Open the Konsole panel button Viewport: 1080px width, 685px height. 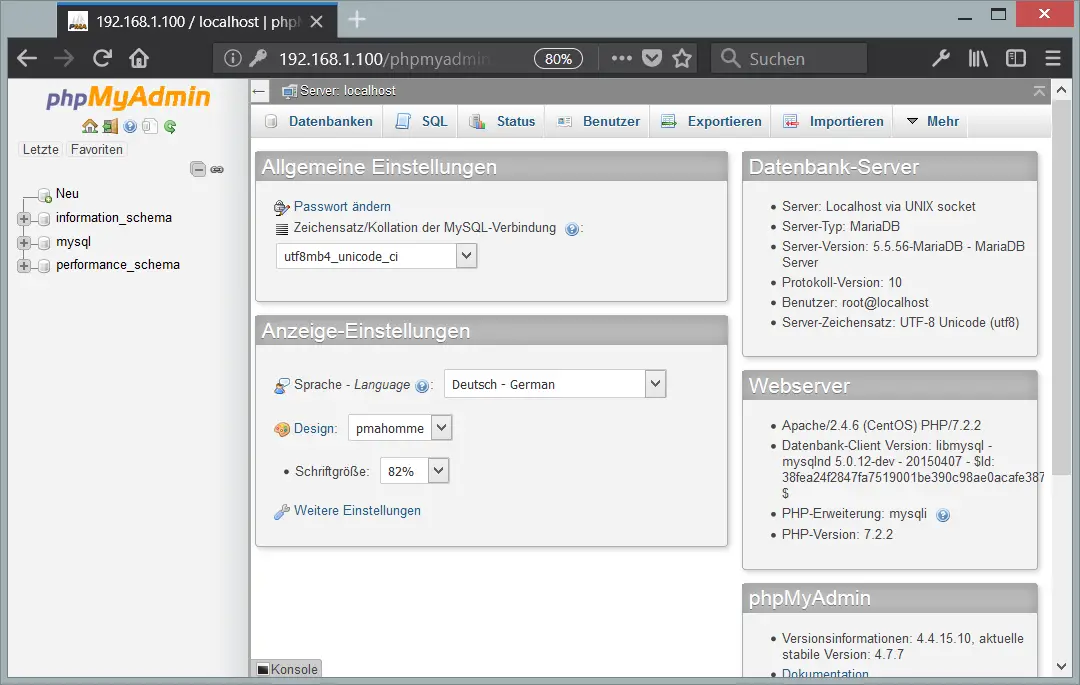click(x=287, y=669)
